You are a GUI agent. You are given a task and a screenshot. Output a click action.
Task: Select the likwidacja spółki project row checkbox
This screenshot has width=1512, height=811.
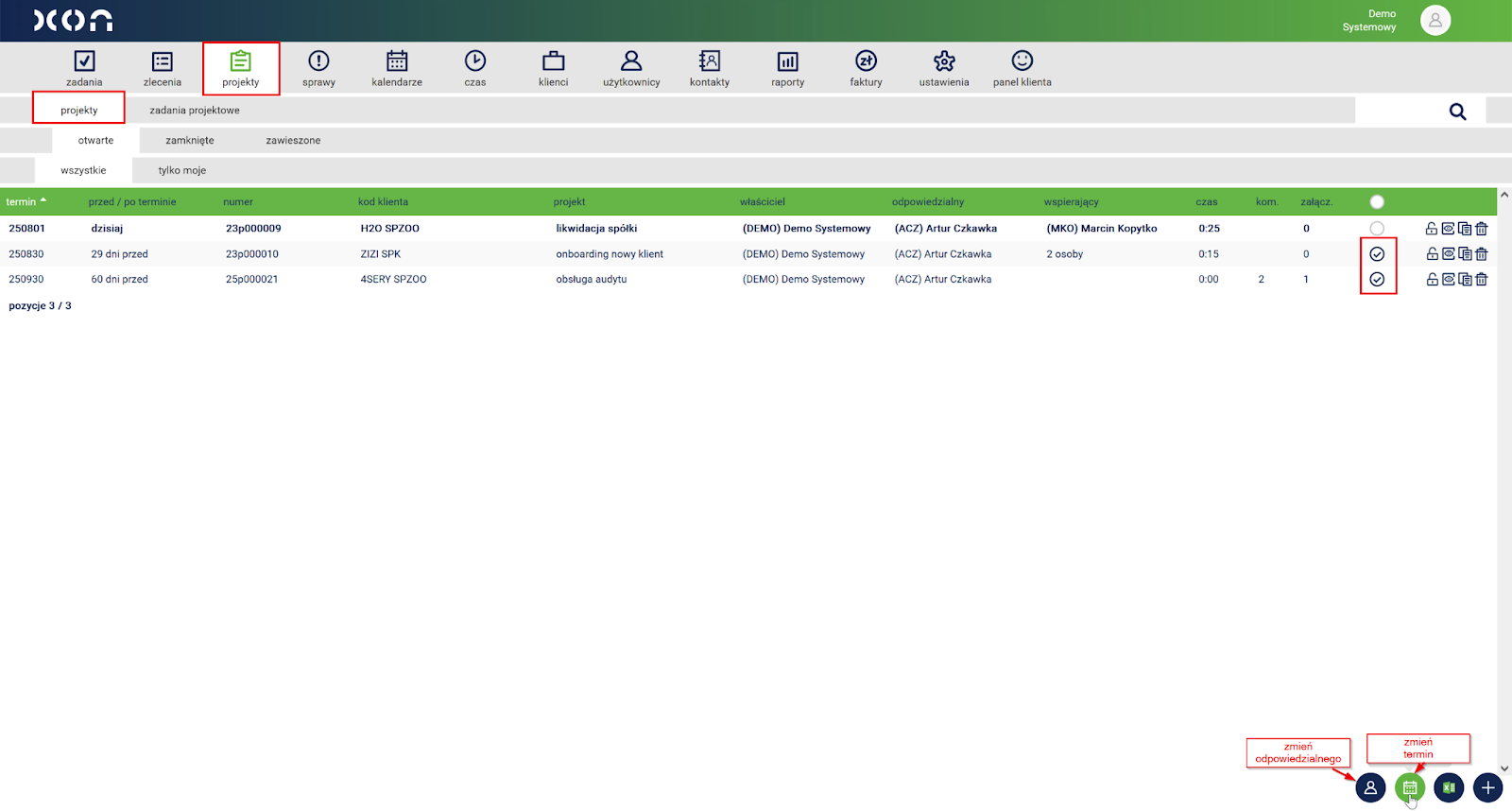[1377, 229]
